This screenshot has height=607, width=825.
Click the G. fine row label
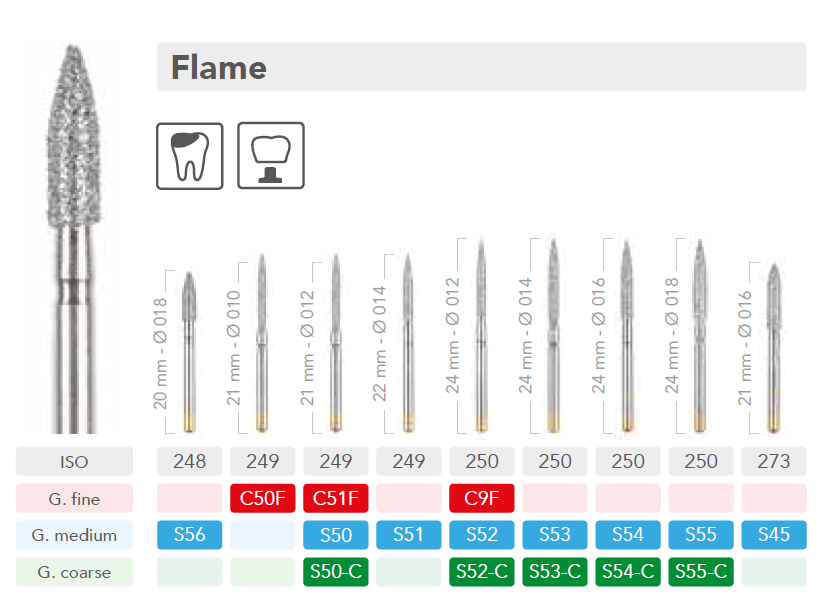(x=74, y=498)
